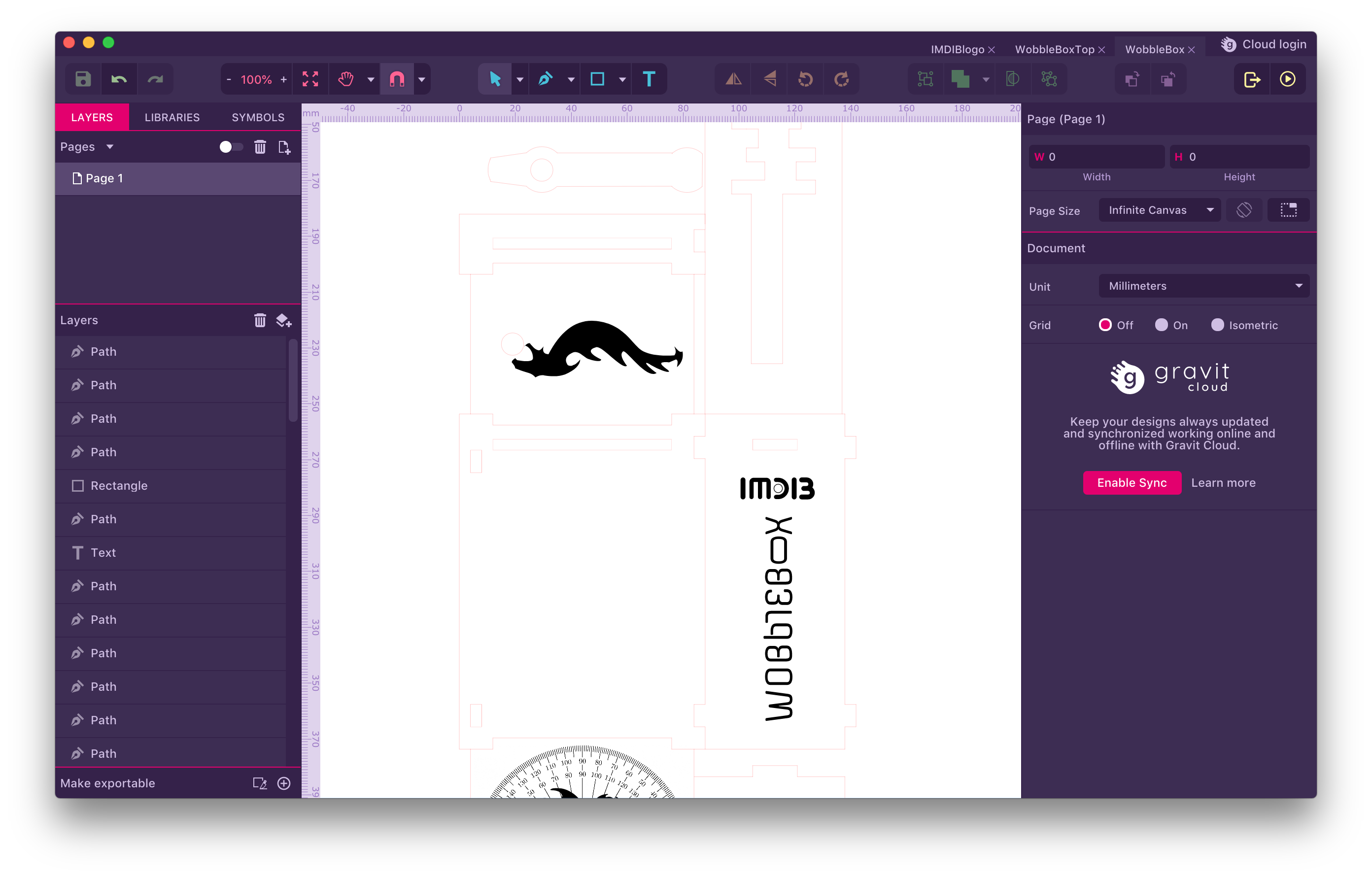Click the page Height input field
The width and height of the screenshot is (1372, 877).
coord(1239,157)
